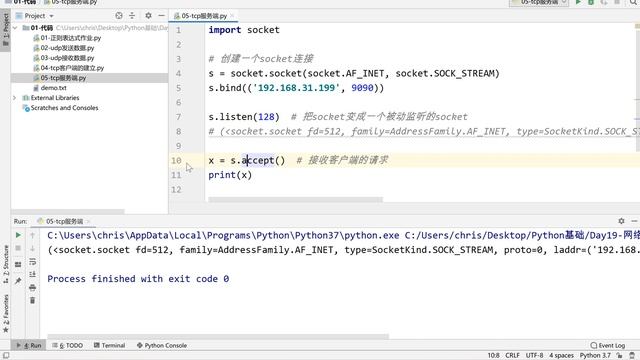
Task: Switch the Python 3.7 interpreter
Action: 595,356
